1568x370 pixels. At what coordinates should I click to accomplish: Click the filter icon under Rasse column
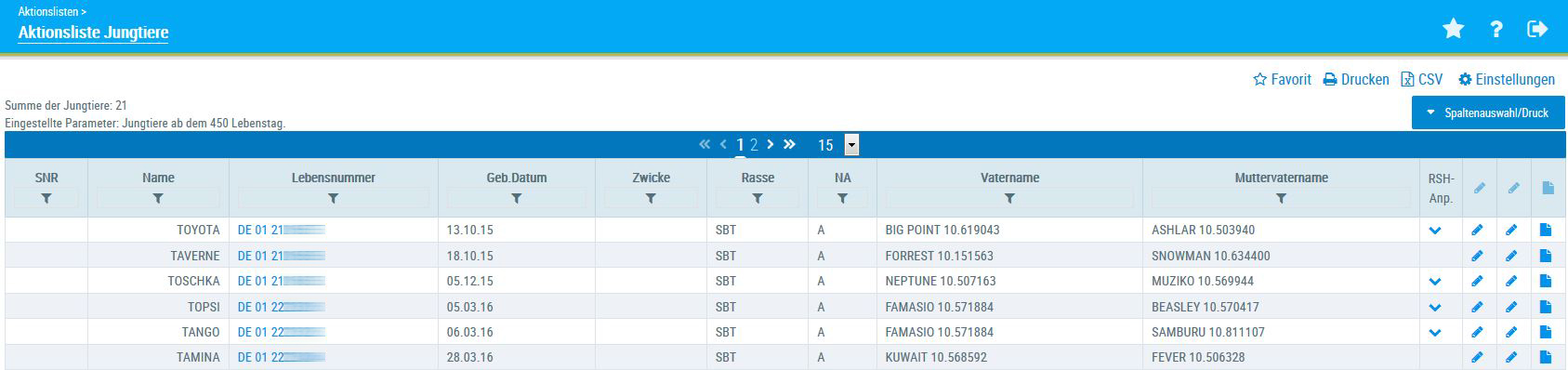tap(757, 198)
